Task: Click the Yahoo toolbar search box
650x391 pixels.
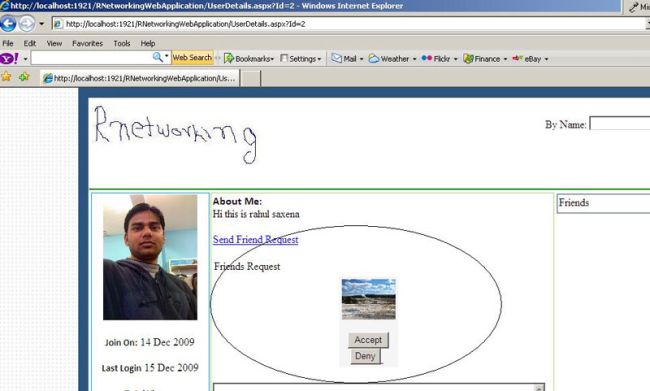Action: 91,58
